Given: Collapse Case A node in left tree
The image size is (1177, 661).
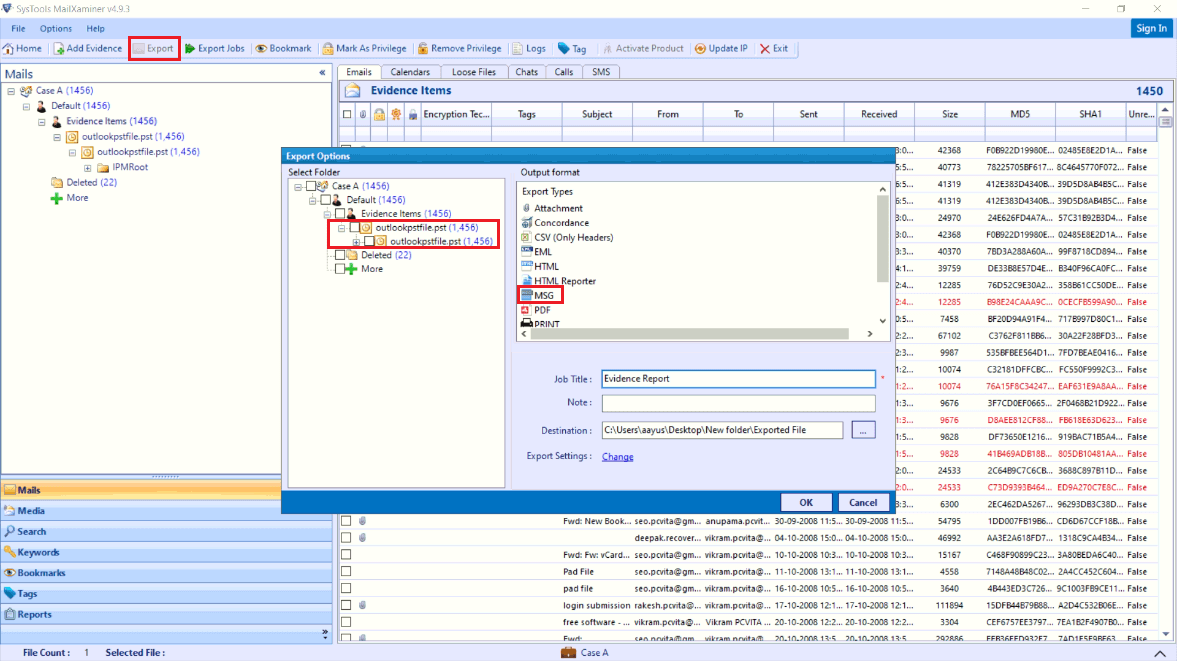Looking at the screenshot, I should 11,91.
